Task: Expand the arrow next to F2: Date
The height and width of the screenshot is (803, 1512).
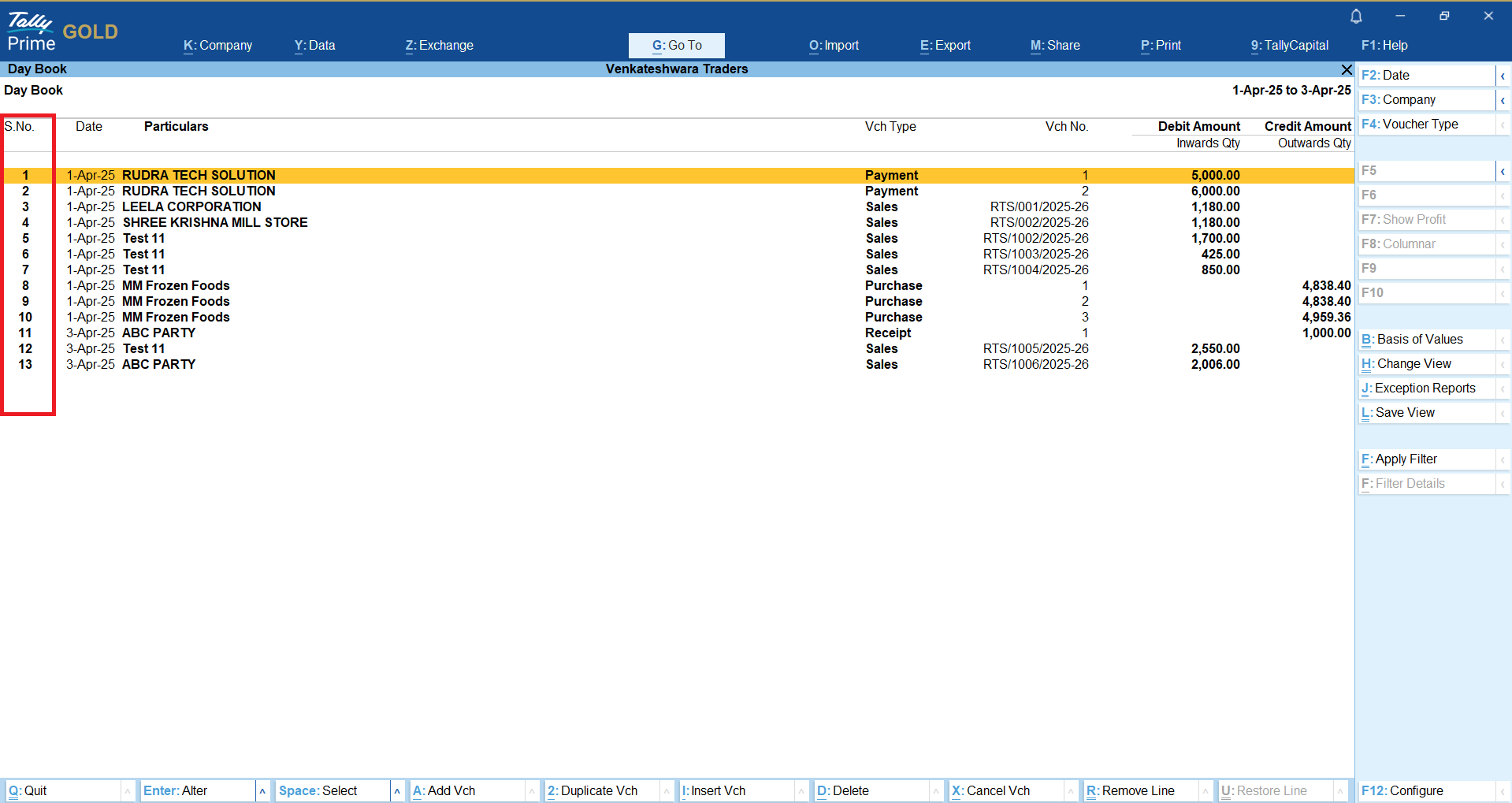Action: 1503,76
